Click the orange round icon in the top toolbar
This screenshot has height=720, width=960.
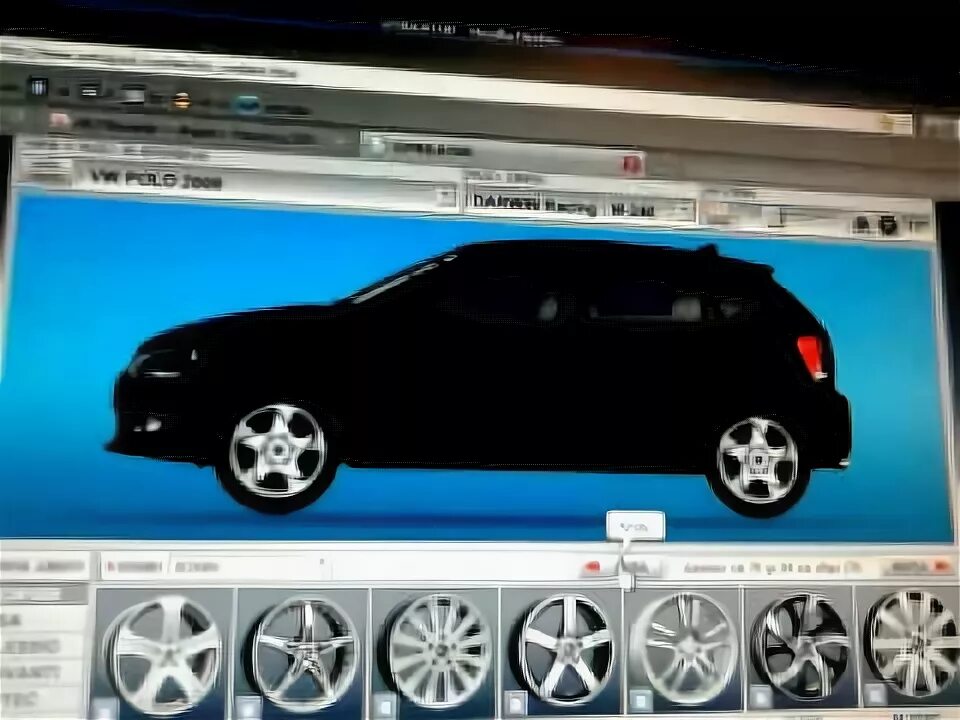181,100
